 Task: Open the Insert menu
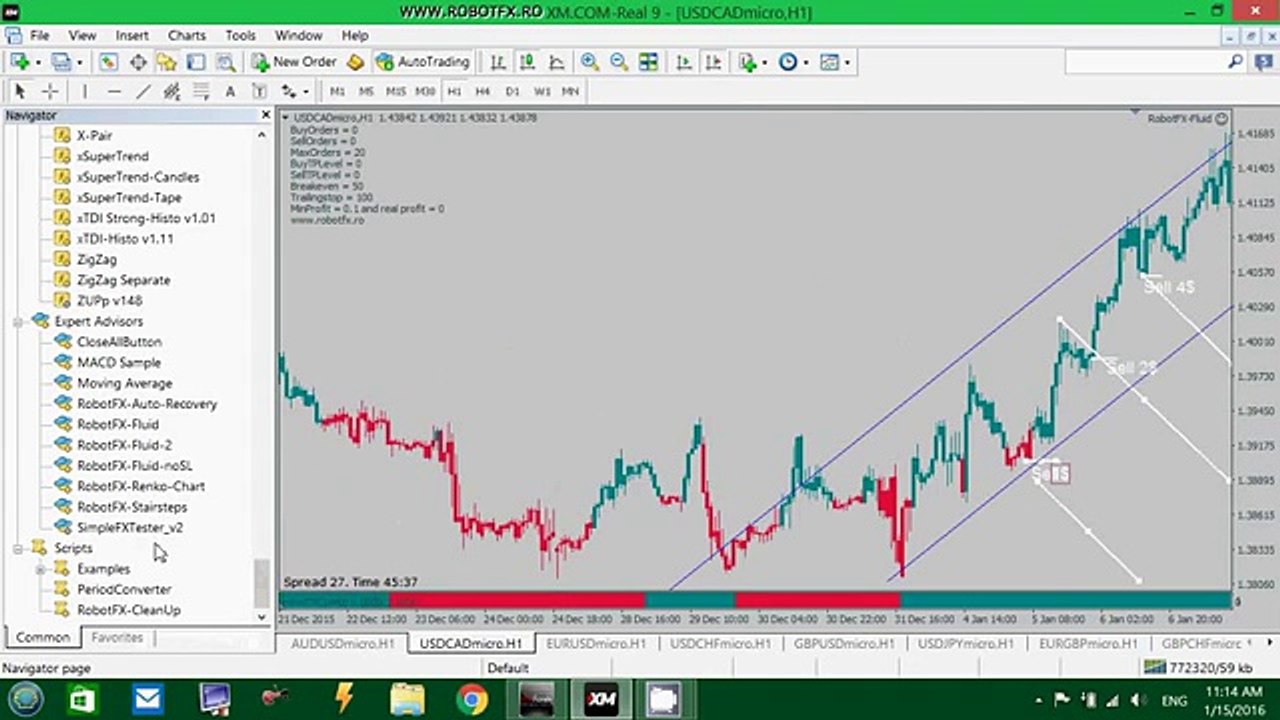tap(132, 35)
